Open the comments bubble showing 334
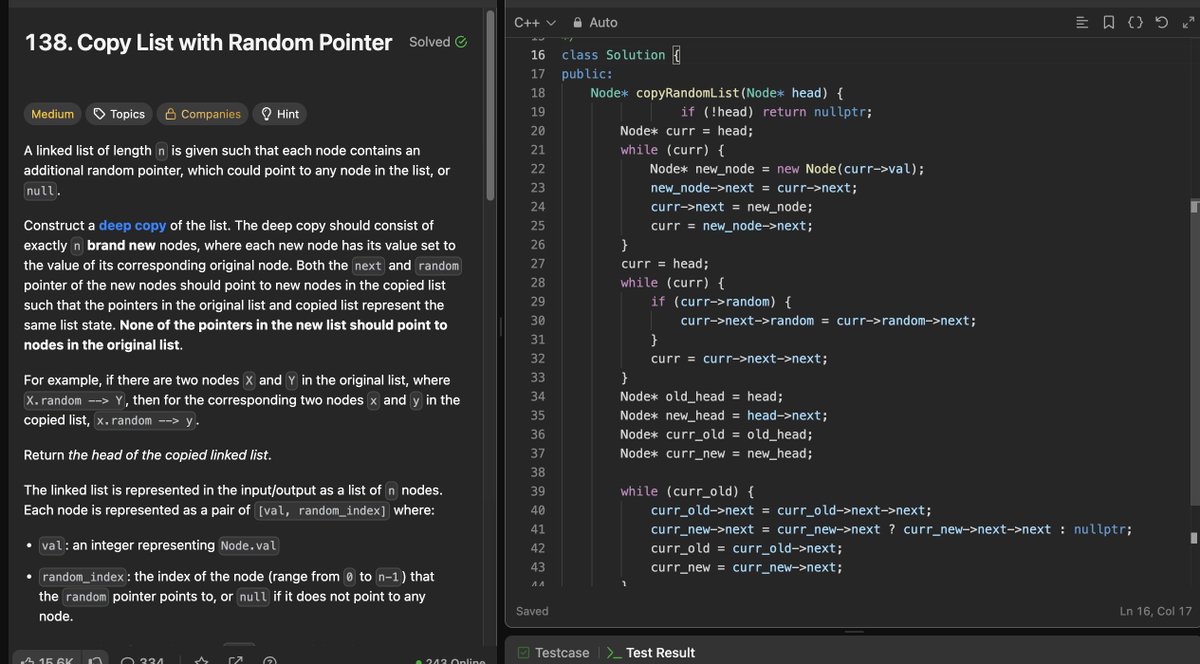The image size is (1200, 664). click(x=143, y=660)
